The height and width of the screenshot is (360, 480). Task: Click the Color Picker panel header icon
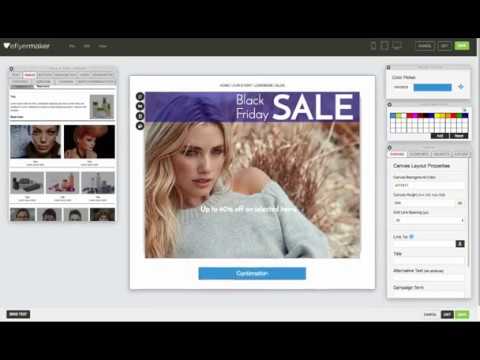pyautogui.click(x=388, y=68)
